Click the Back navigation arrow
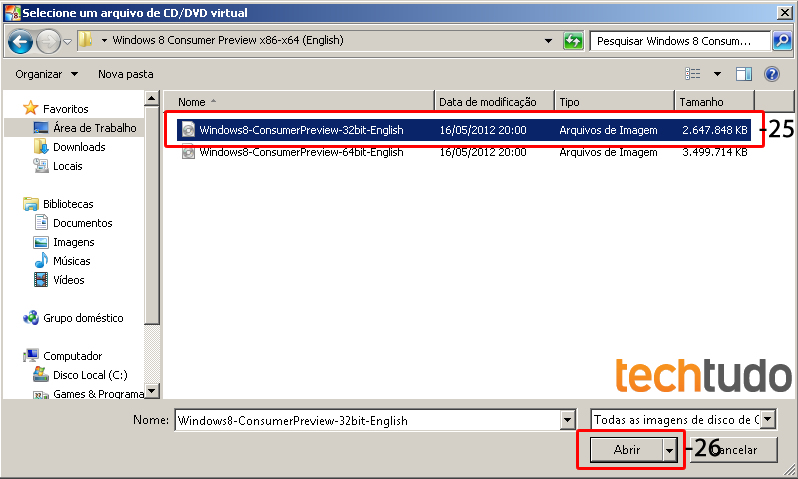 pos(21,41)
